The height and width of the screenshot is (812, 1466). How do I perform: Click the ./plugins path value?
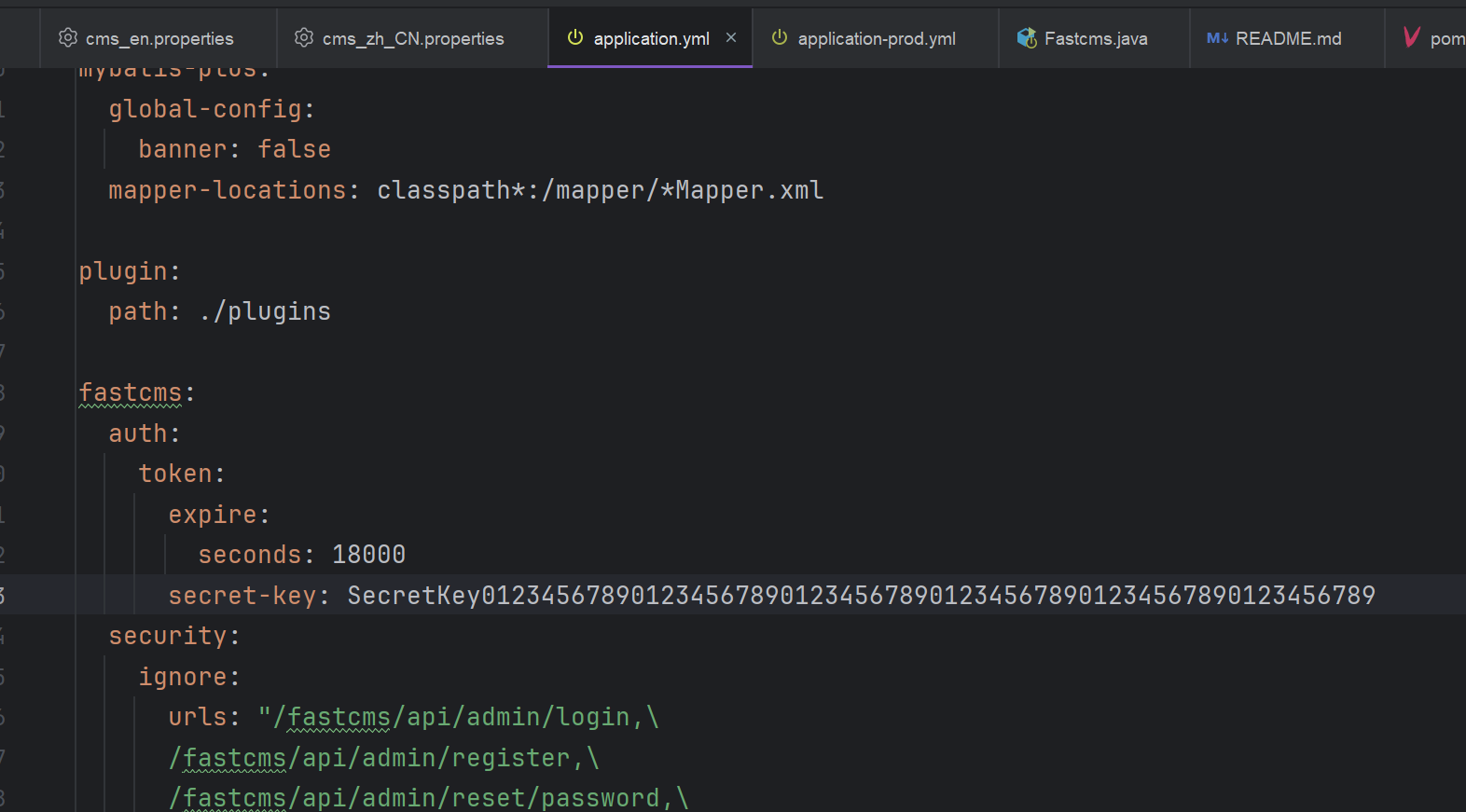(266, 311)
